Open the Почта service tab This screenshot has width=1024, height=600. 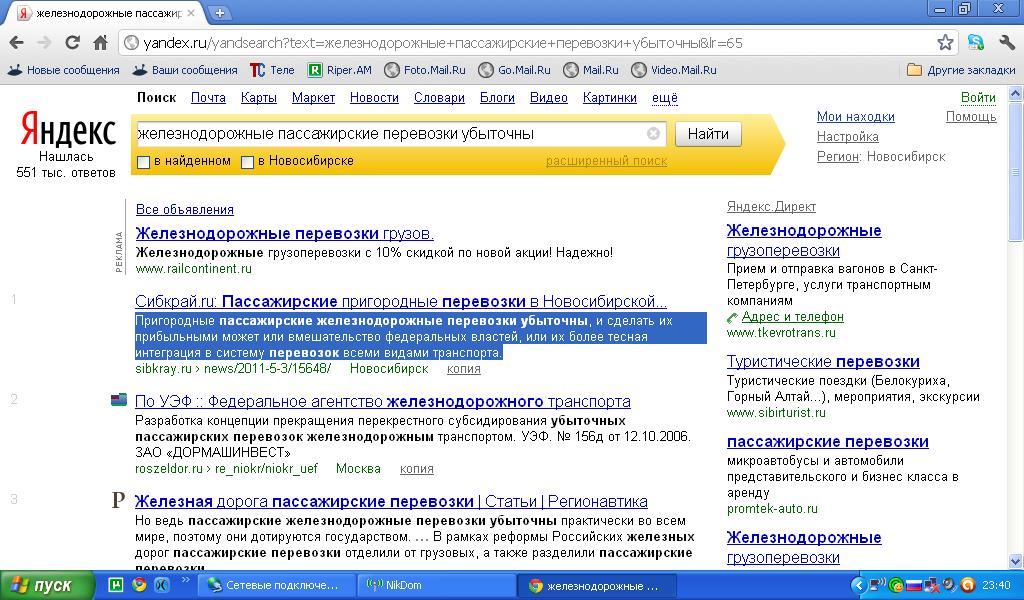click(208, 98)
